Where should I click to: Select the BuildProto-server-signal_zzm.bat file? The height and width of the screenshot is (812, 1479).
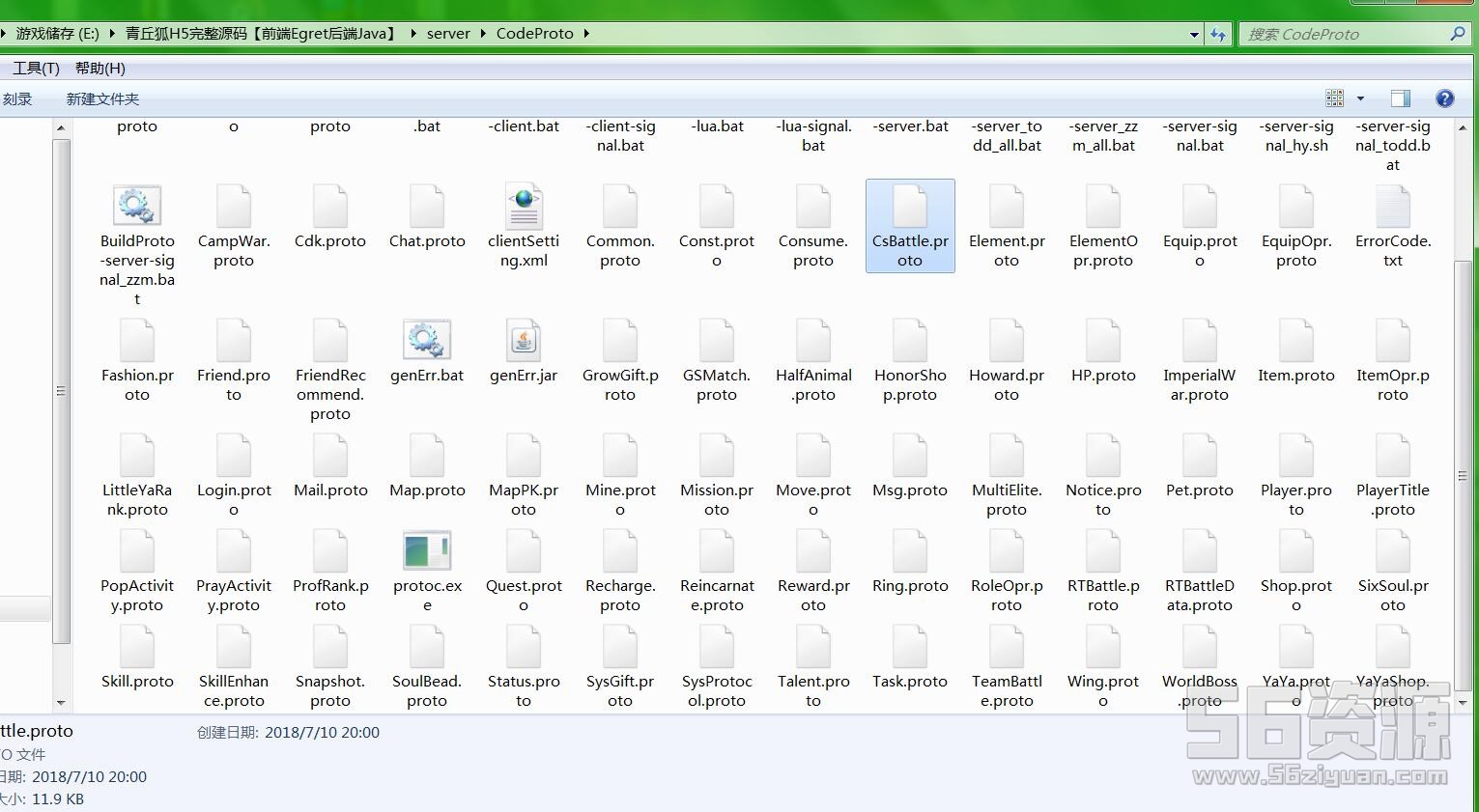(x=137, y=207)
